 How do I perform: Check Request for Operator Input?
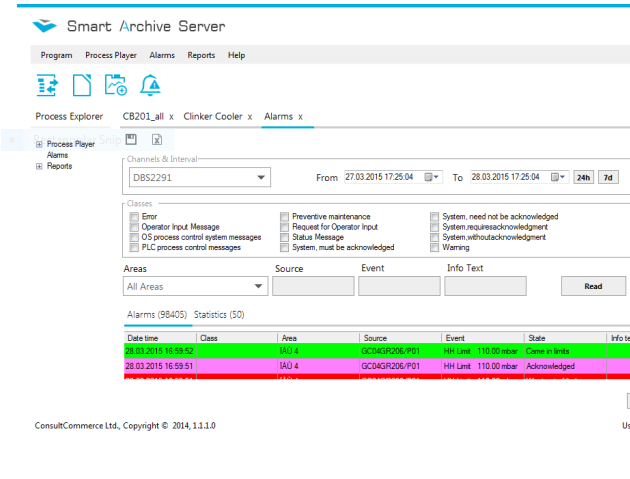click(x=284, y=227)
